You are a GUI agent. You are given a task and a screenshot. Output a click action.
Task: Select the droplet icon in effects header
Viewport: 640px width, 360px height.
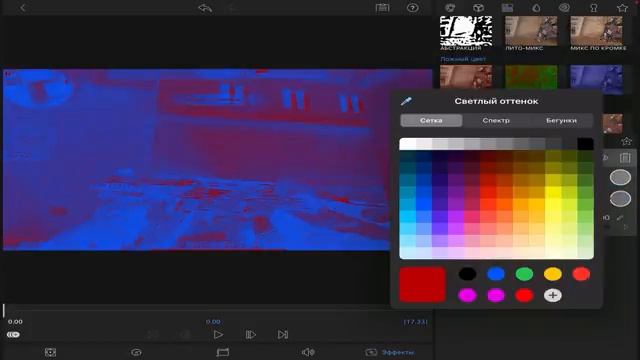click(x=536, y=8)
